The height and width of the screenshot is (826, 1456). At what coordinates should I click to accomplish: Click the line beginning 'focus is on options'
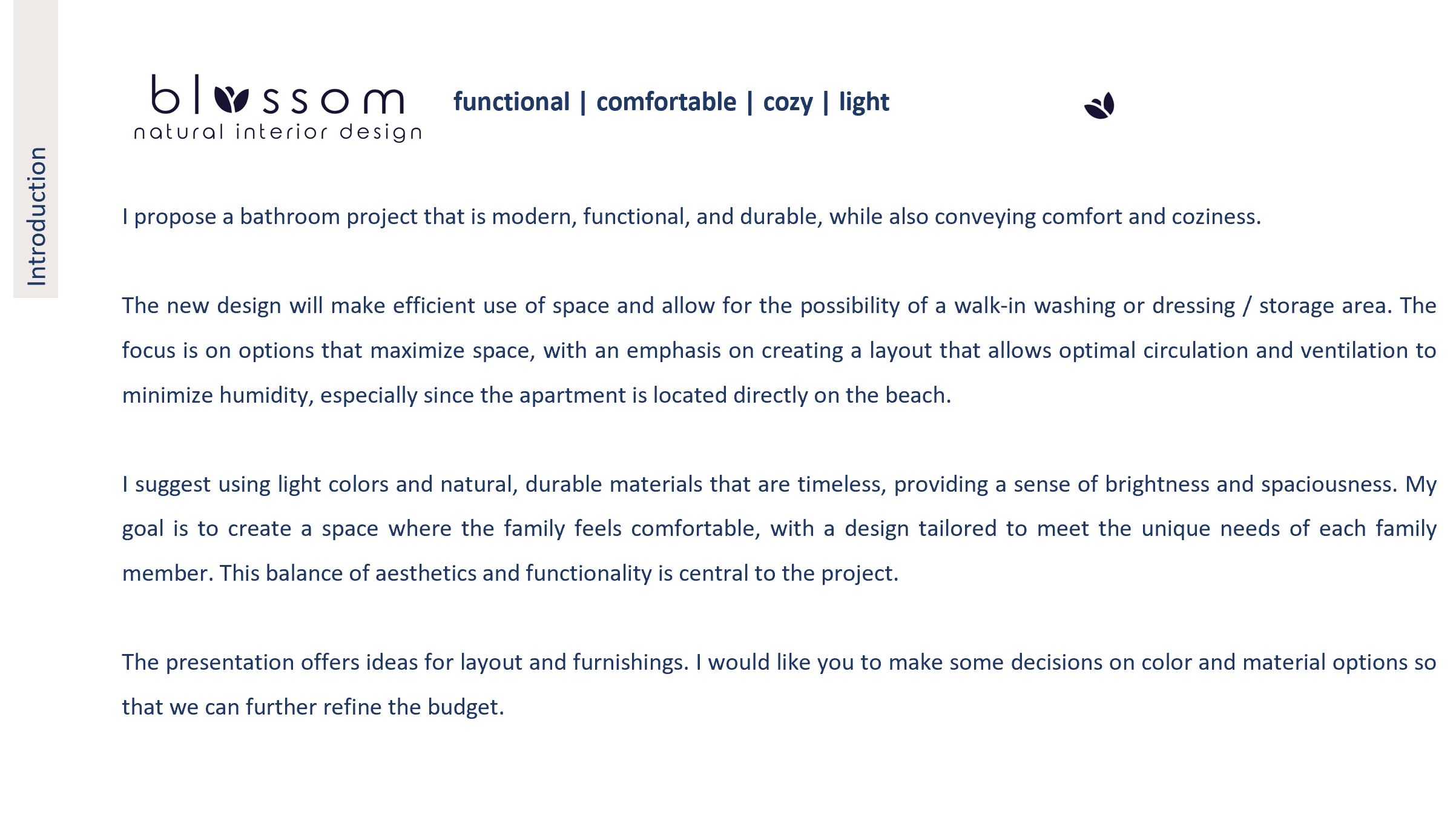(x=779, y=351)
